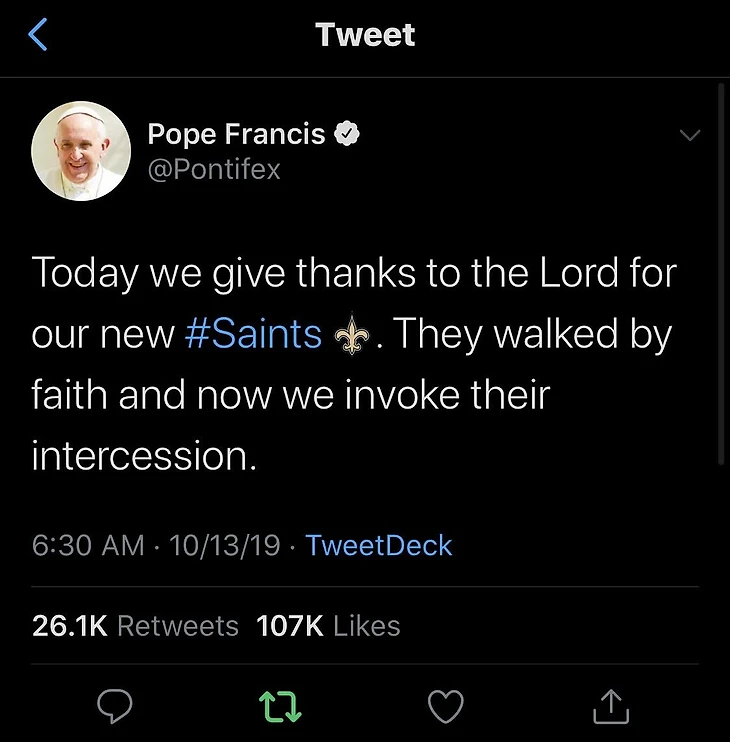
Task: Tap the fleur-de-lis emoji in the tweet
Action: click(x=356, y=335)
